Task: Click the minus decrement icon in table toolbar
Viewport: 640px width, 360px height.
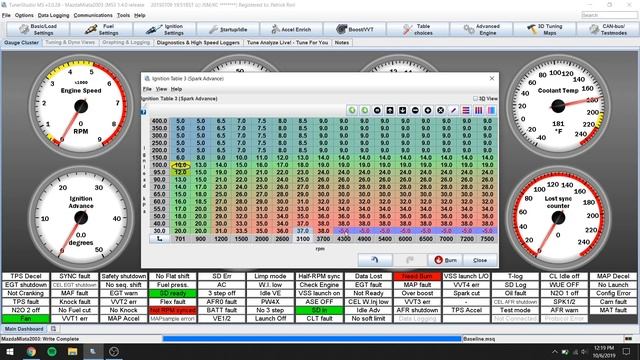Action: coord(415,110)
